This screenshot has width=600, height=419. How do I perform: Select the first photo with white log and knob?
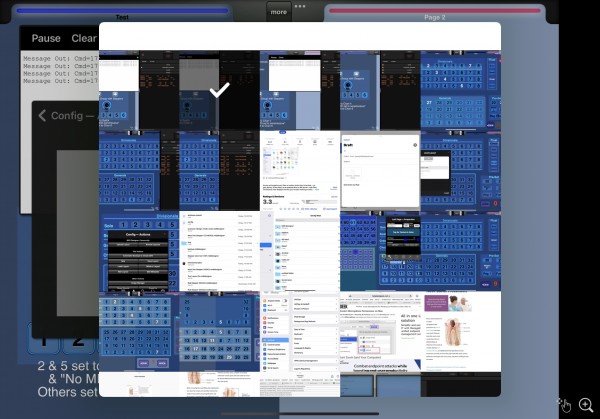click(139, 90)
